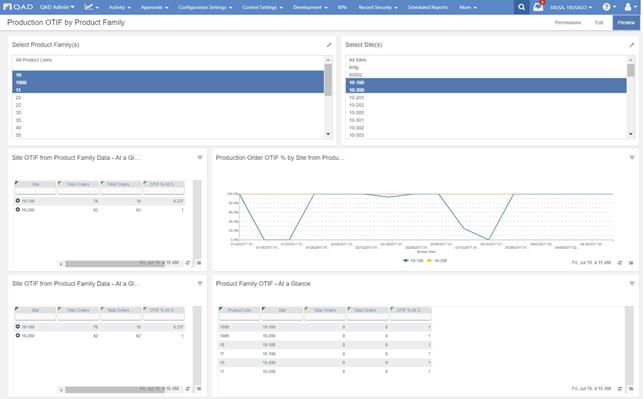Refresh the Product Family OTIF At a Glance panel

[620, 388]
